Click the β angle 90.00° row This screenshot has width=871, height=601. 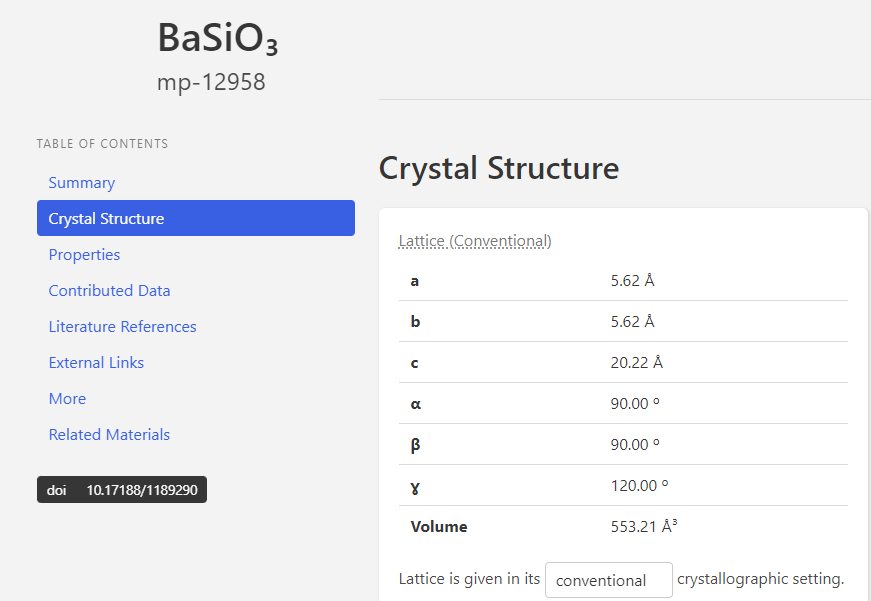point(623,444)
